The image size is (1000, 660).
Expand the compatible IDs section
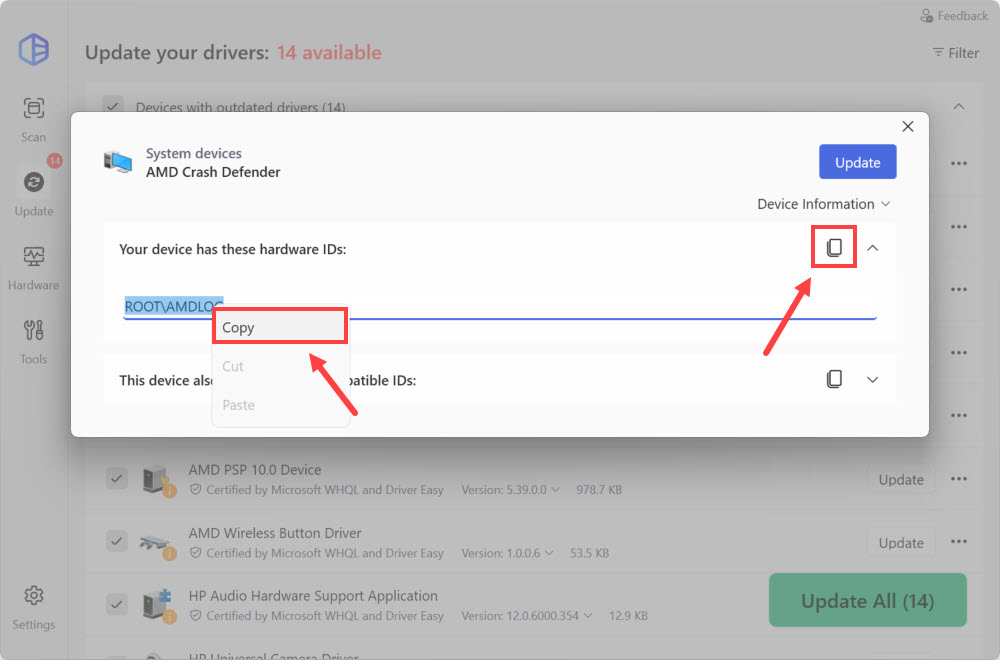pos(873,380)
